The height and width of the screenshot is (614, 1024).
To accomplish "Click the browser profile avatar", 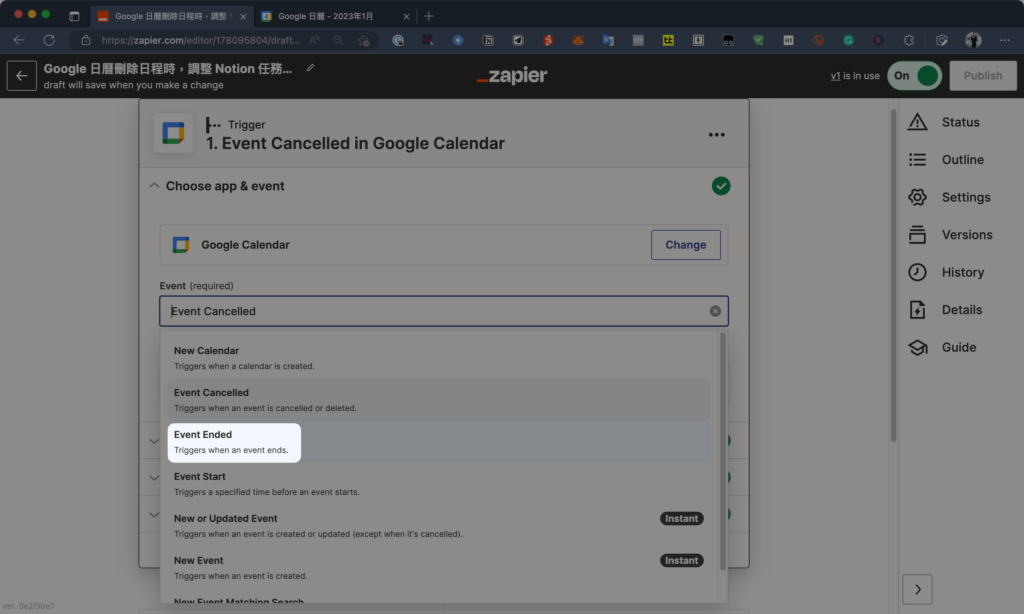I will pyautogui.click(x=973, y=40).
